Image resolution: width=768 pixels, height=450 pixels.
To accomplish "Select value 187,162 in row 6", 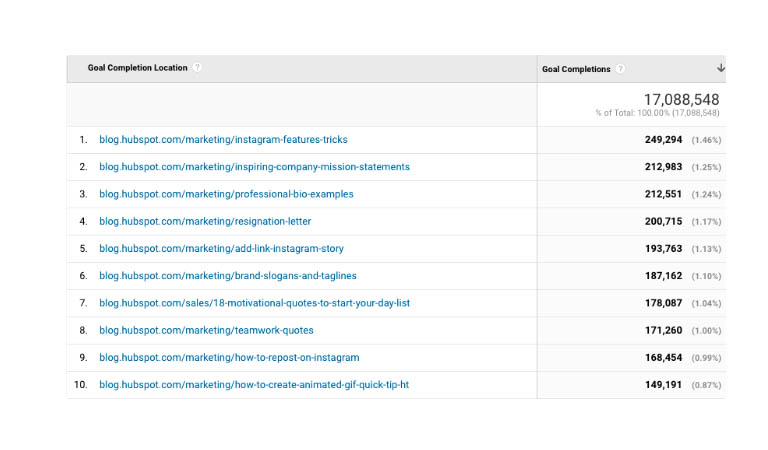I will click(x=663, y=276).
